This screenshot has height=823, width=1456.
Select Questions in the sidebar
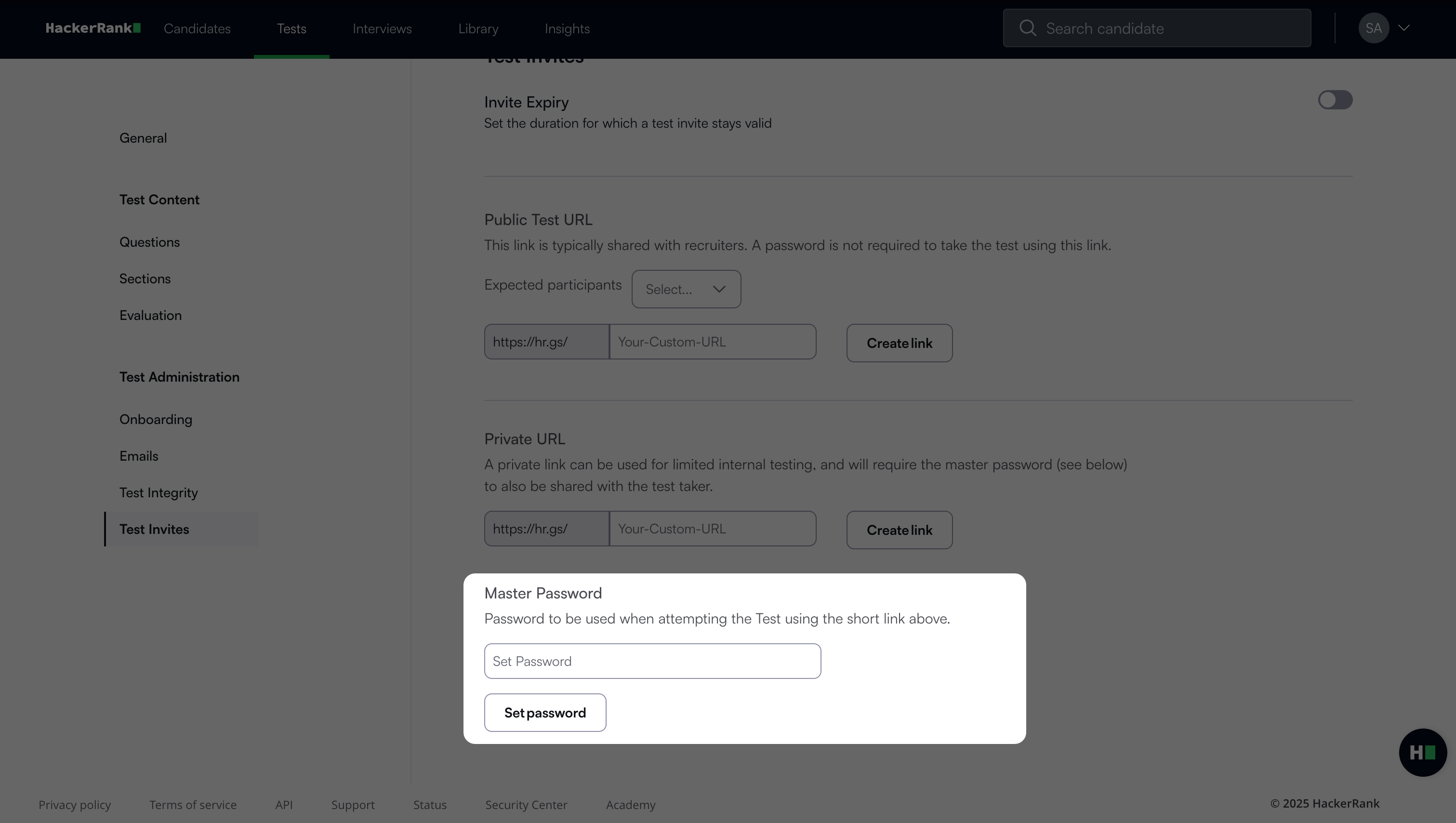[149, 242]
